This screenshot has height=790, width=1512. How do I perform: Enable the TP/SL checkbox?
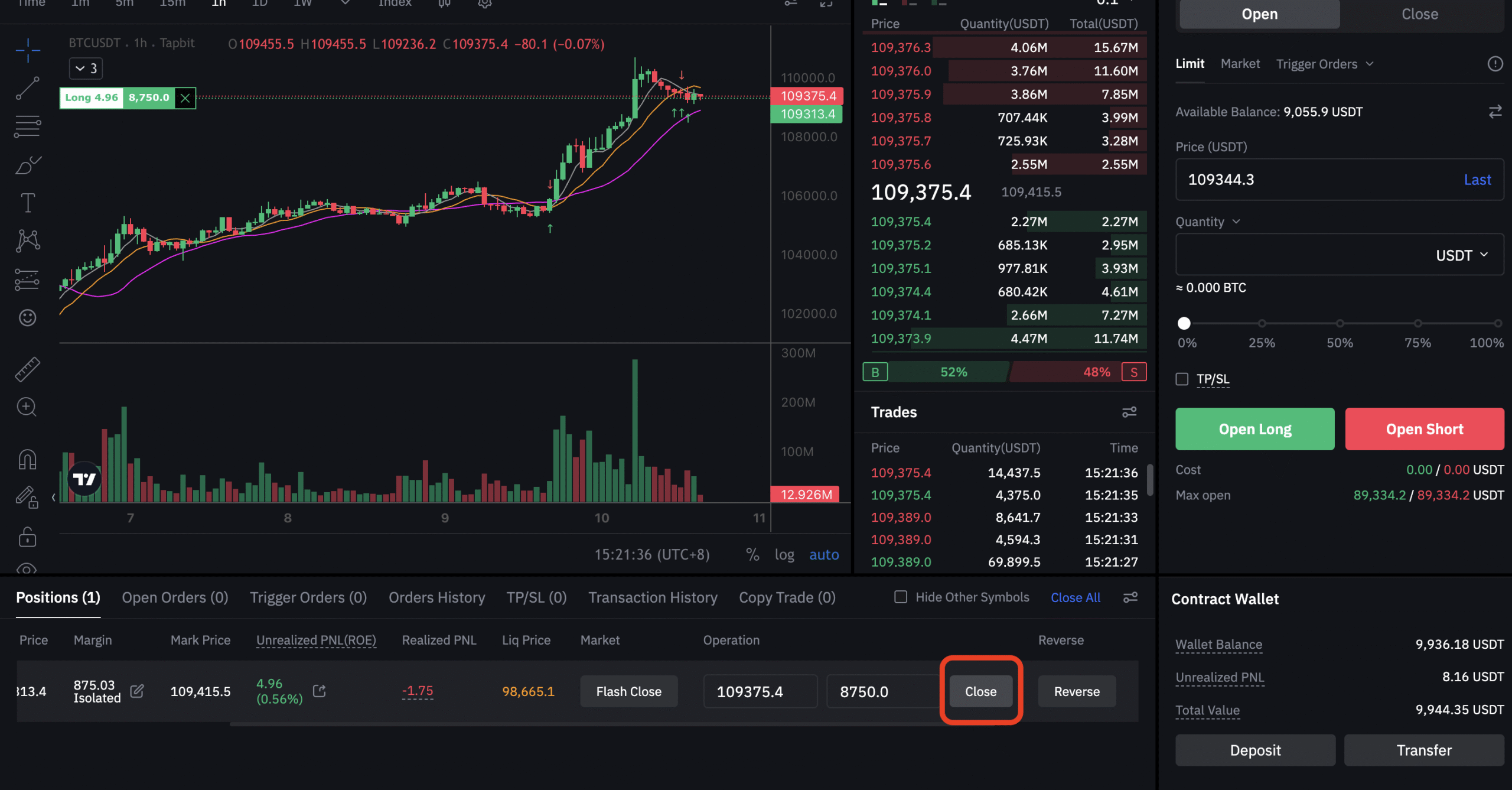[1182, 379]
